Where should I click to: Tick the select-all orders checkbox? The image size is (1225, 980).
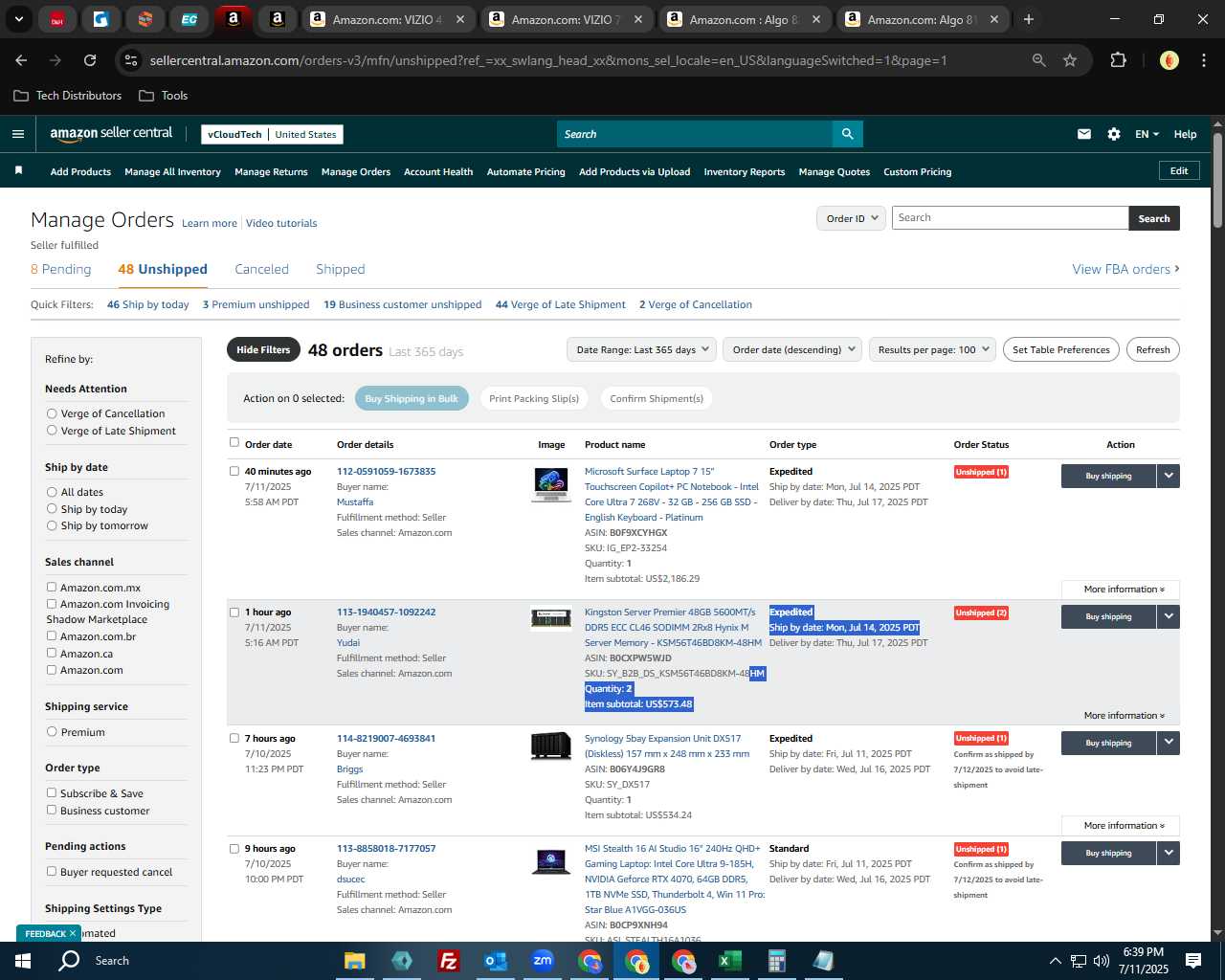pos(234,442)
